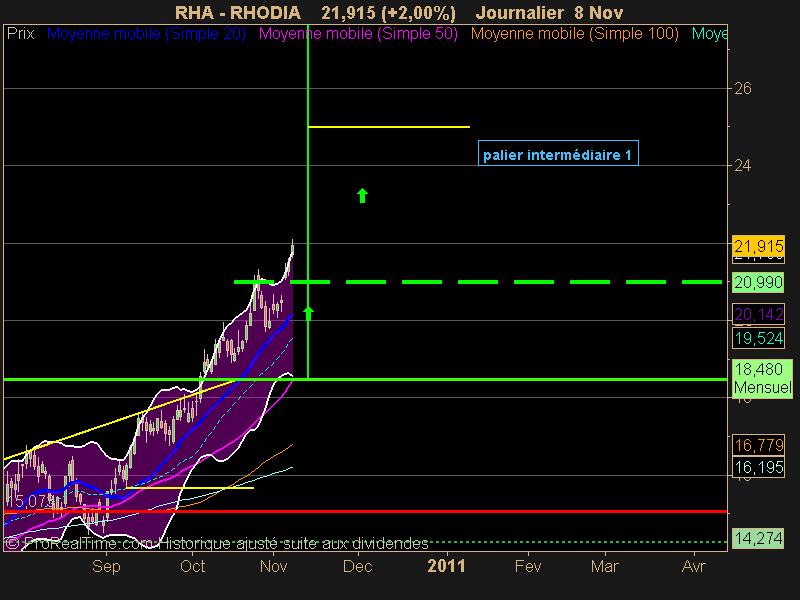Select the green vertical line

[x=308, y=202]
